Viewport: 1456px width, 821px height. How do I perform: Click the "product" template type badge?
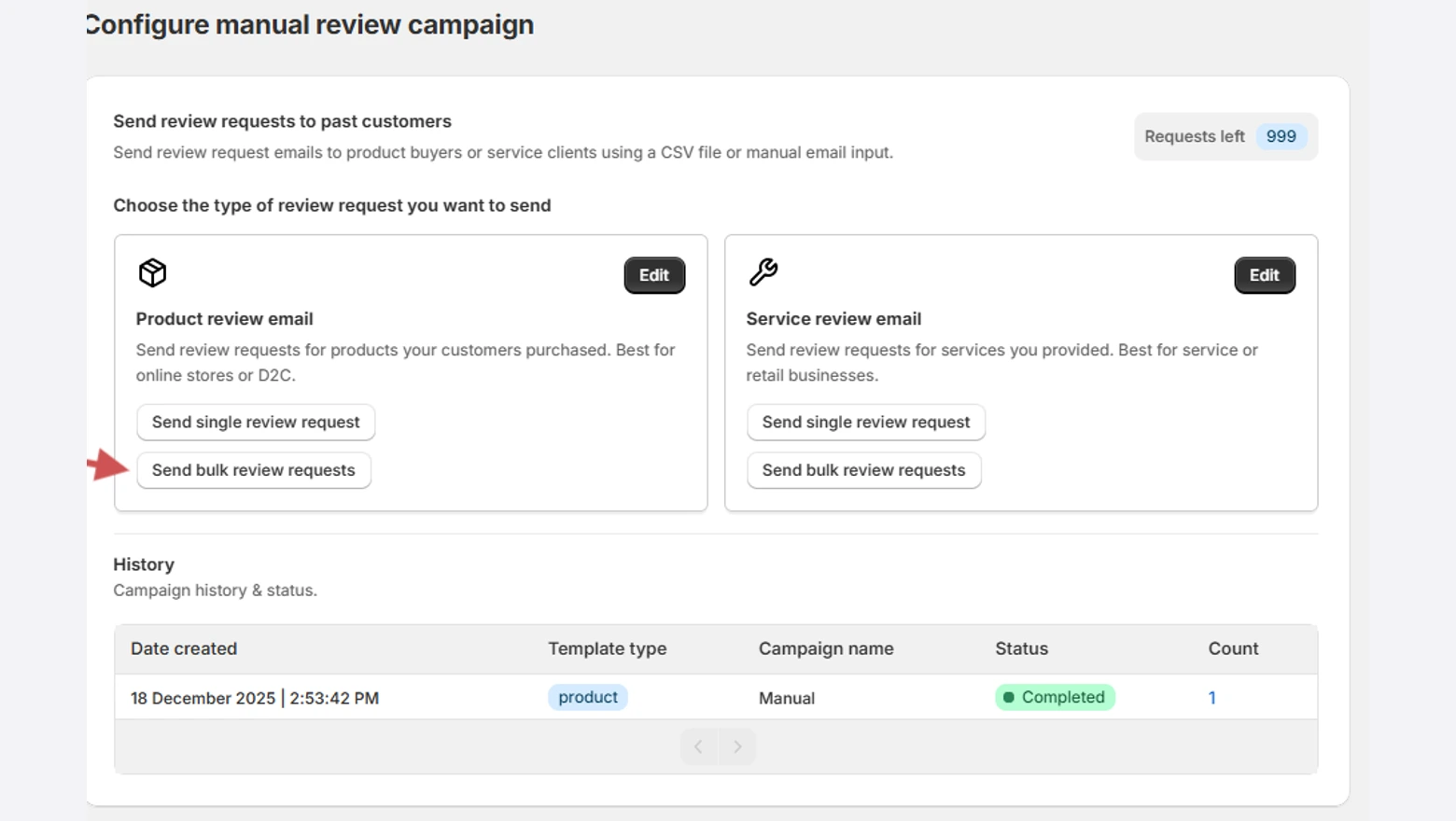coord(588,697)
